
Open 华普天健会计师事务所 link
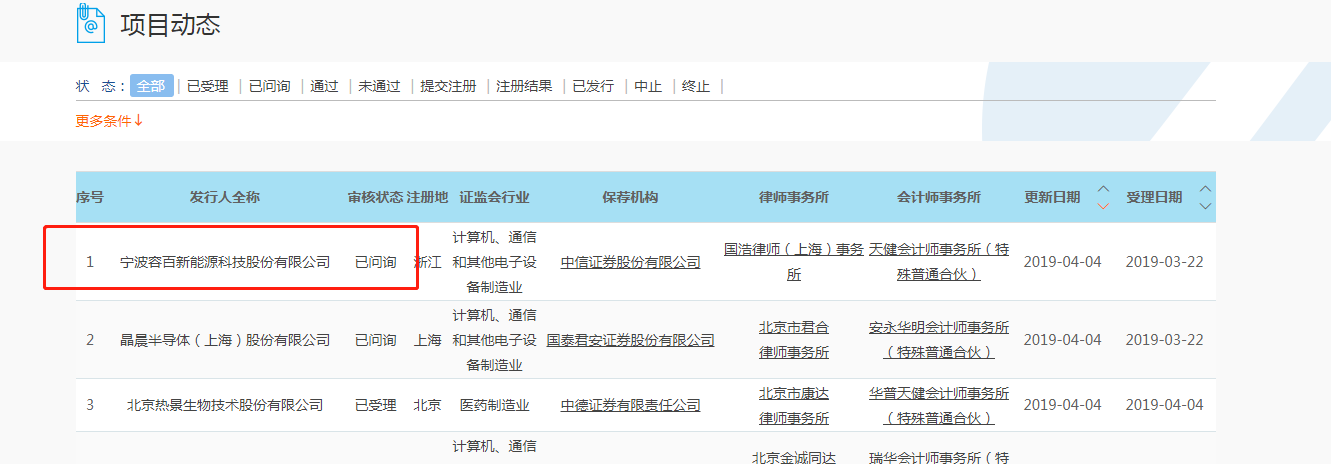point(939,405)
